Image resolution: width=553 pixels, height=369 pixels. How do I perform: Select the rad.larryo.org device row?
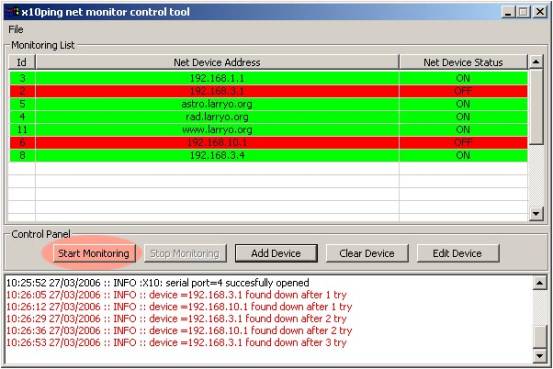(x=268, y=117)
